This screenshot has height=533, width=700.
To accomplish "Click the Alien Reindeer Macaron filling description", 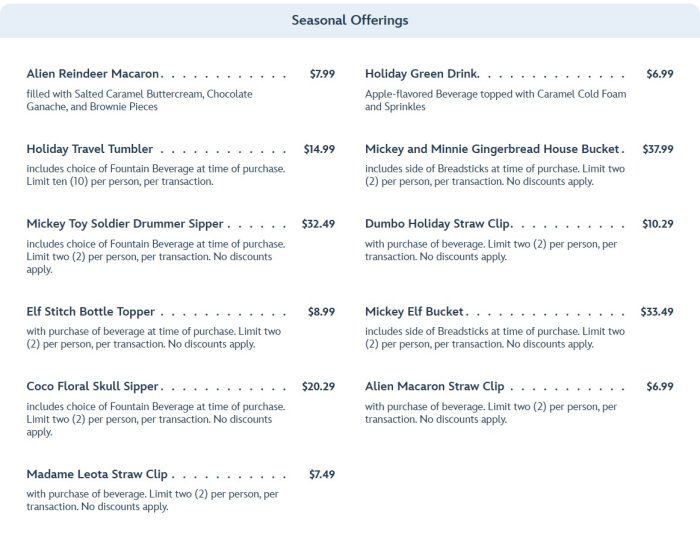I will tap(139, 100).
